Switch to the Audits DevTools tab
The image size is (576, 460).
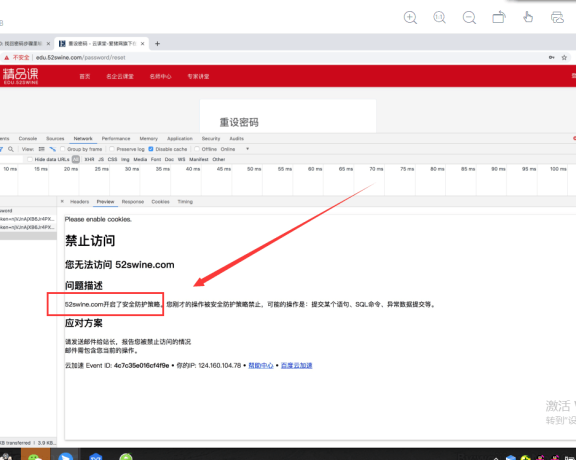point(237,139)
